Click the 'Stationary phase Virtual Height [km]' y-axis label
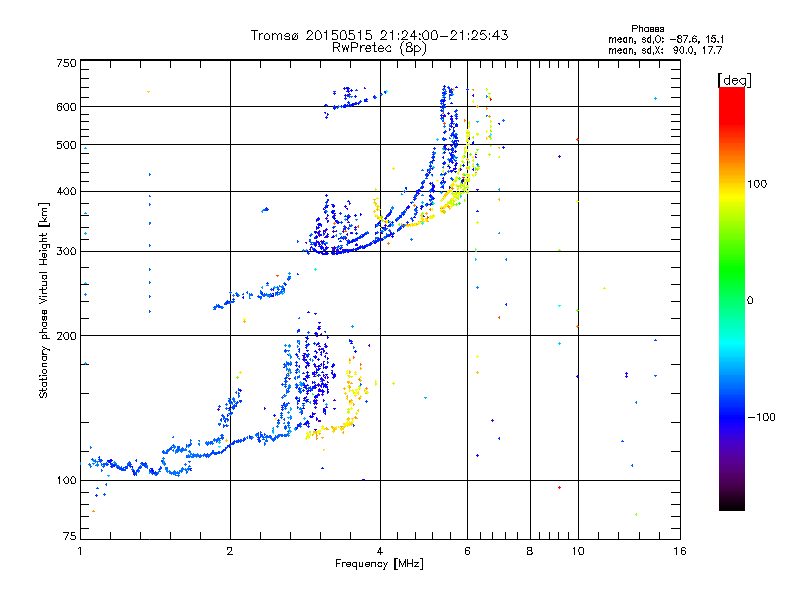The image size is (800, 600). tap(43, 301)
